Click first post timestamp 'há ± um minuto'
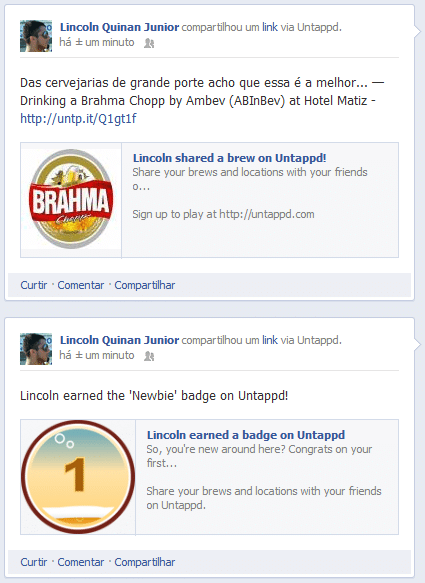The image size is (425, 583). pyautogui.click(x=97, y=42)
